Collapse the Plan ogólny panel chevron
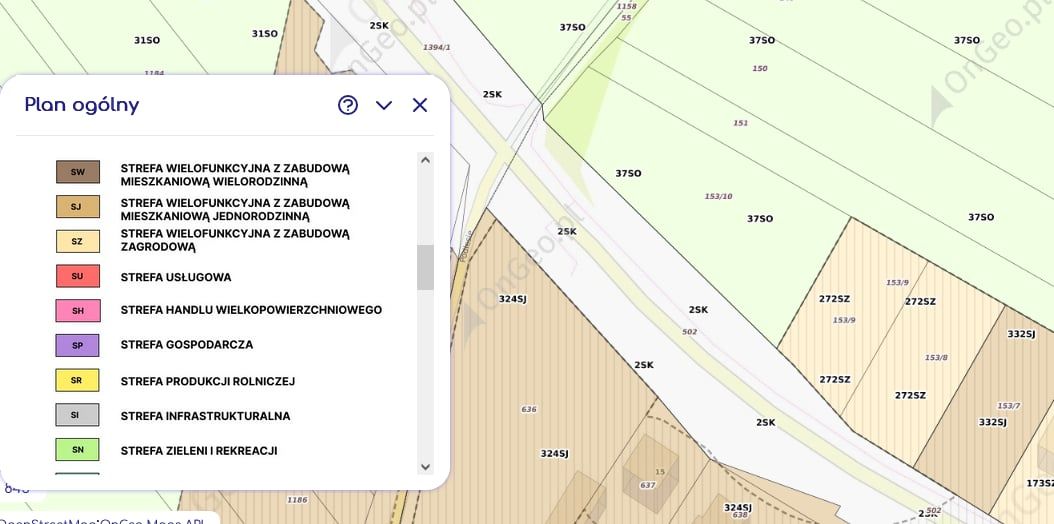The height and width of the screenshot is (524, 1054). pos(384,105)
